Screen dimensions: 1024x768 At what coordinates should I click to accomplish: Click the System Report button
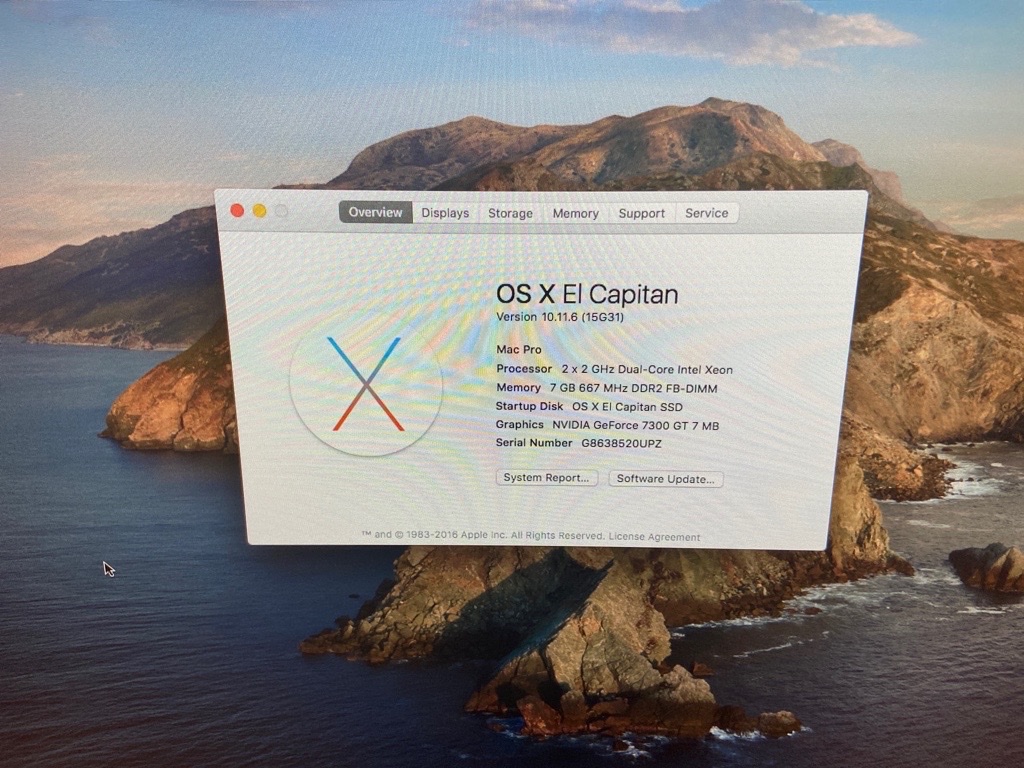pyautogui.click(x=547, y=477)
